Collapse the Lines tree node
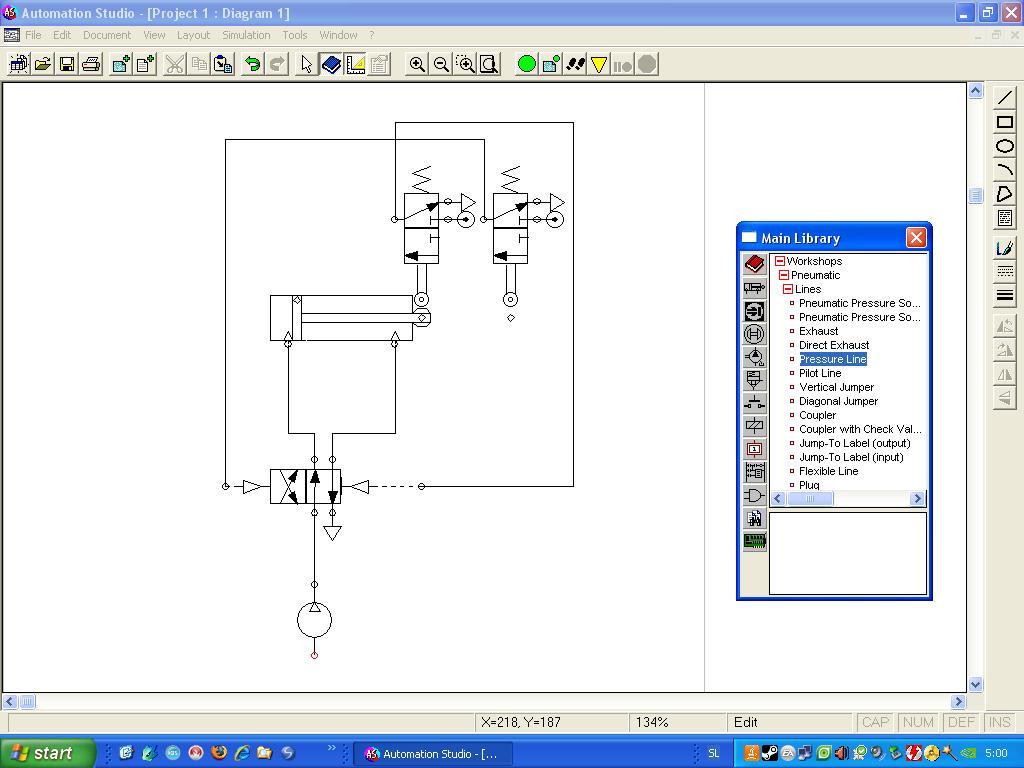Viewport: 1024px width, 768px height. coord(788,289)
